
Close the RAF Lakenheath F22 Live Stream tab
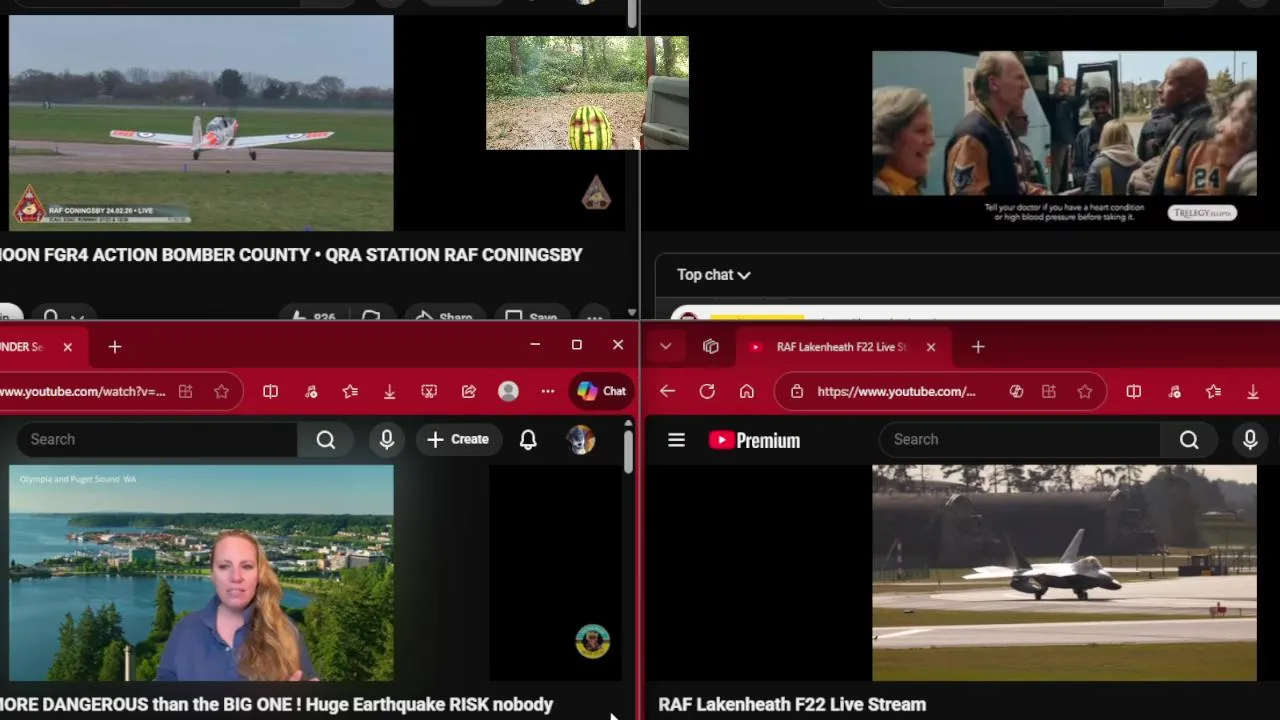pyautogui.click(x=931, y=347)
